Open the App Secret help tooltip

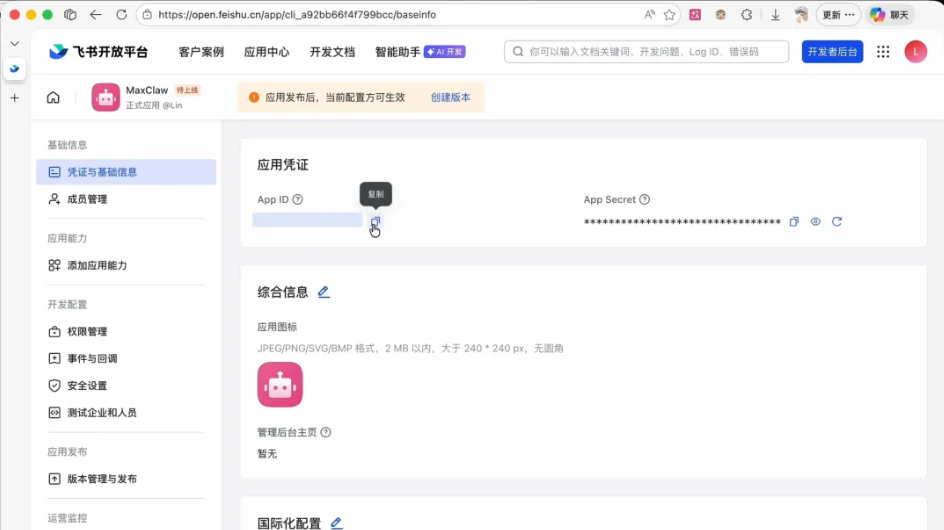(644, 199)
